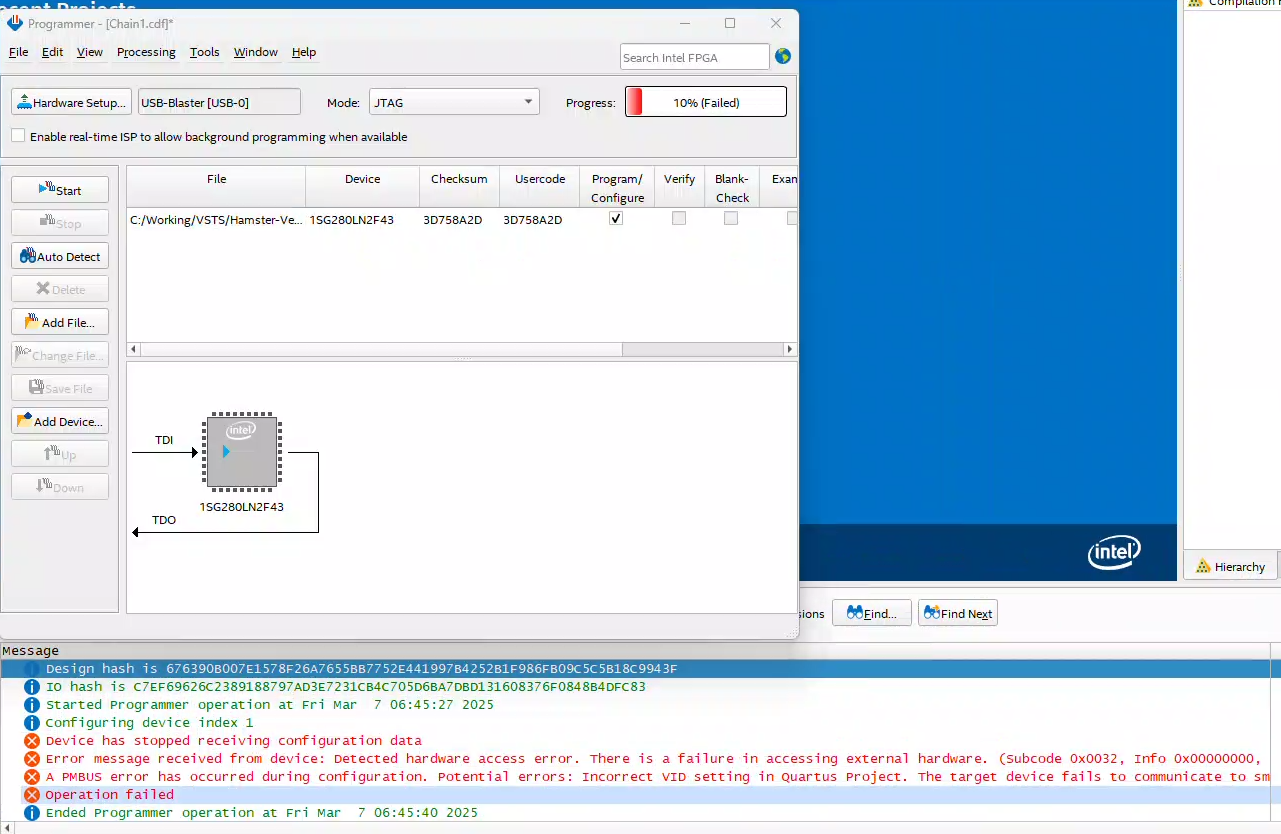Open the Window menu
The image size is (1281, 834).
coord(256,52)
